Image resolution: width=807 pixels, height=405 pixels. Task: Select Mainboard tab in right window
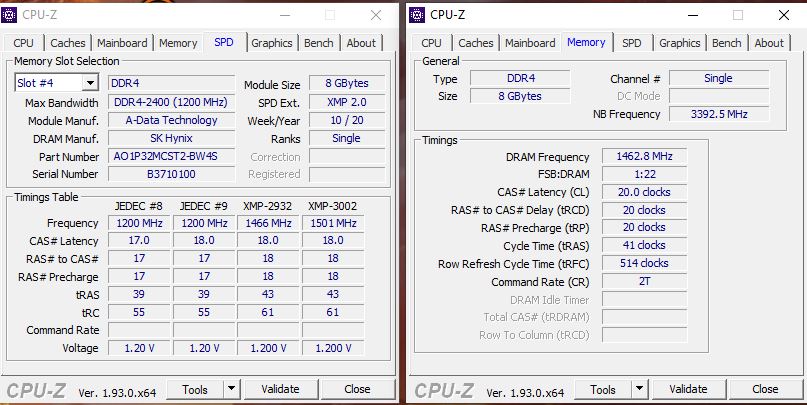pyautogui.click(x=531, y=43)
